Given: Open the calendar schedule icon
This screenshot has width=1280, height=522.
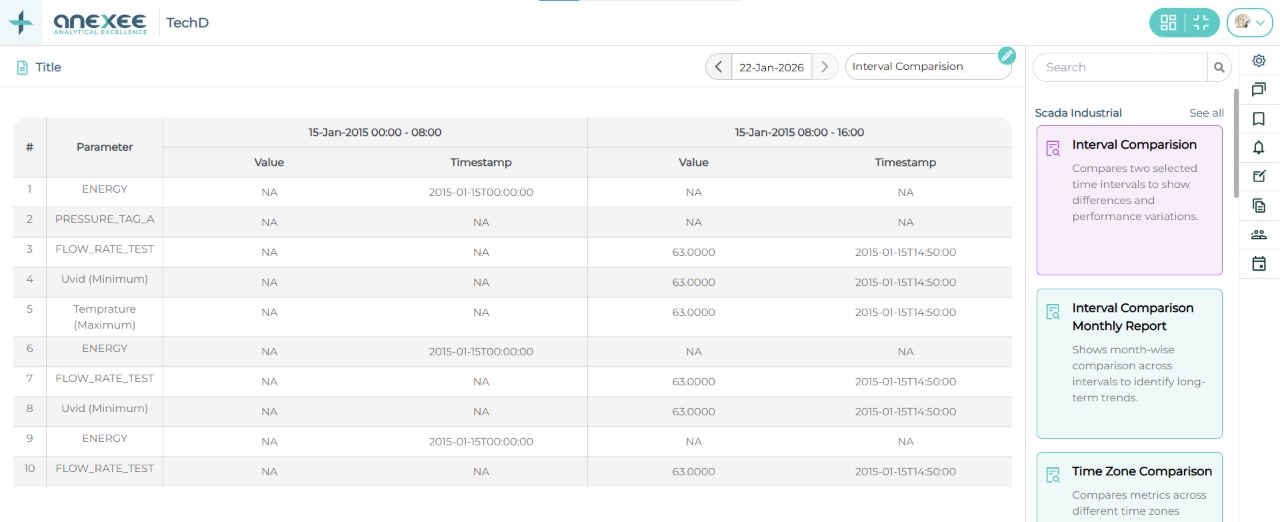Looking at the screenshot, I should (1259, 264).
